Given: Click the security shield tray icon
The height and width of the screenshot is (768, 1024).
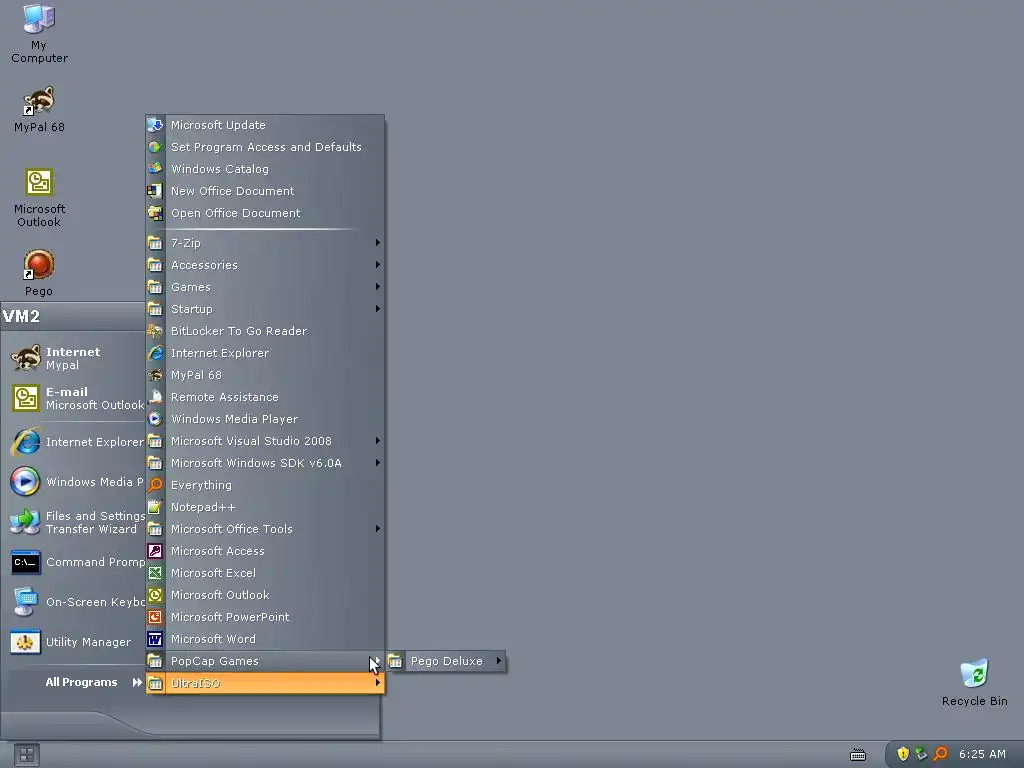Looking at the screenshot, I should pos(903,754).
